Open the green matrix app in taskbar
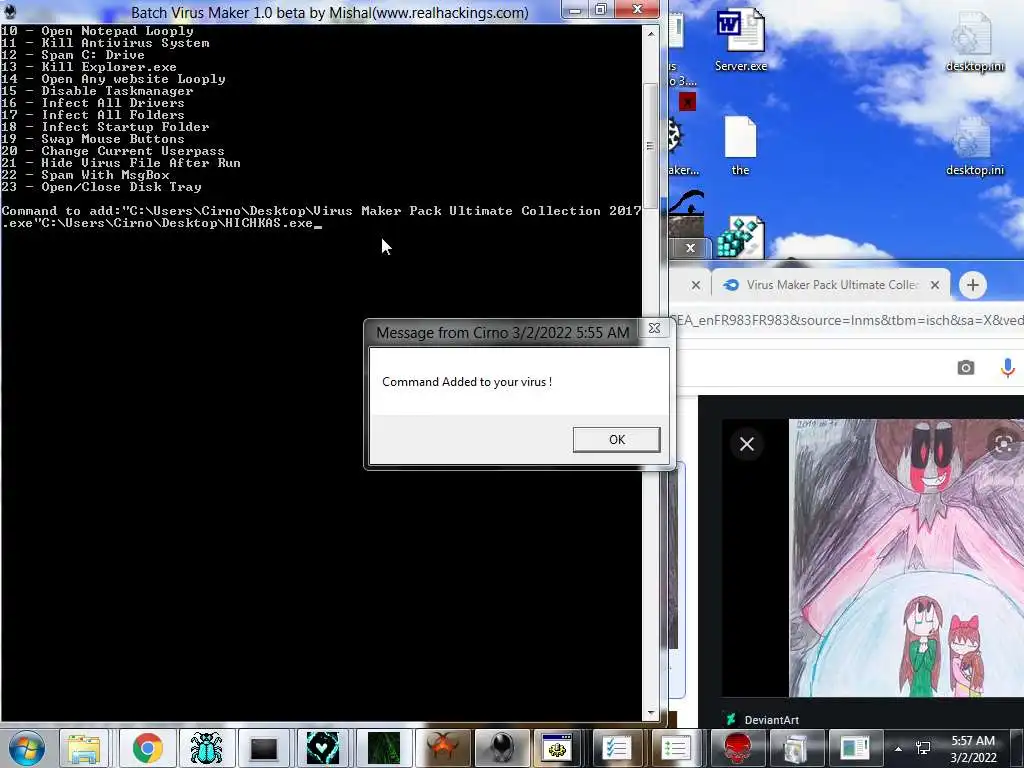Screen dimensions: 1024x768 pyautogui.click(x=383, y=748)
